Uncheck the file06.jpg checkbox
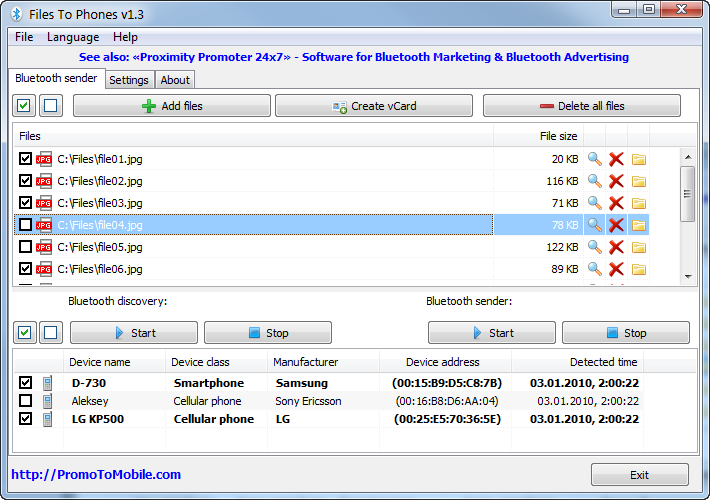Image resolution: width=710 pixels, height=500 pixels. coord(25,269)
